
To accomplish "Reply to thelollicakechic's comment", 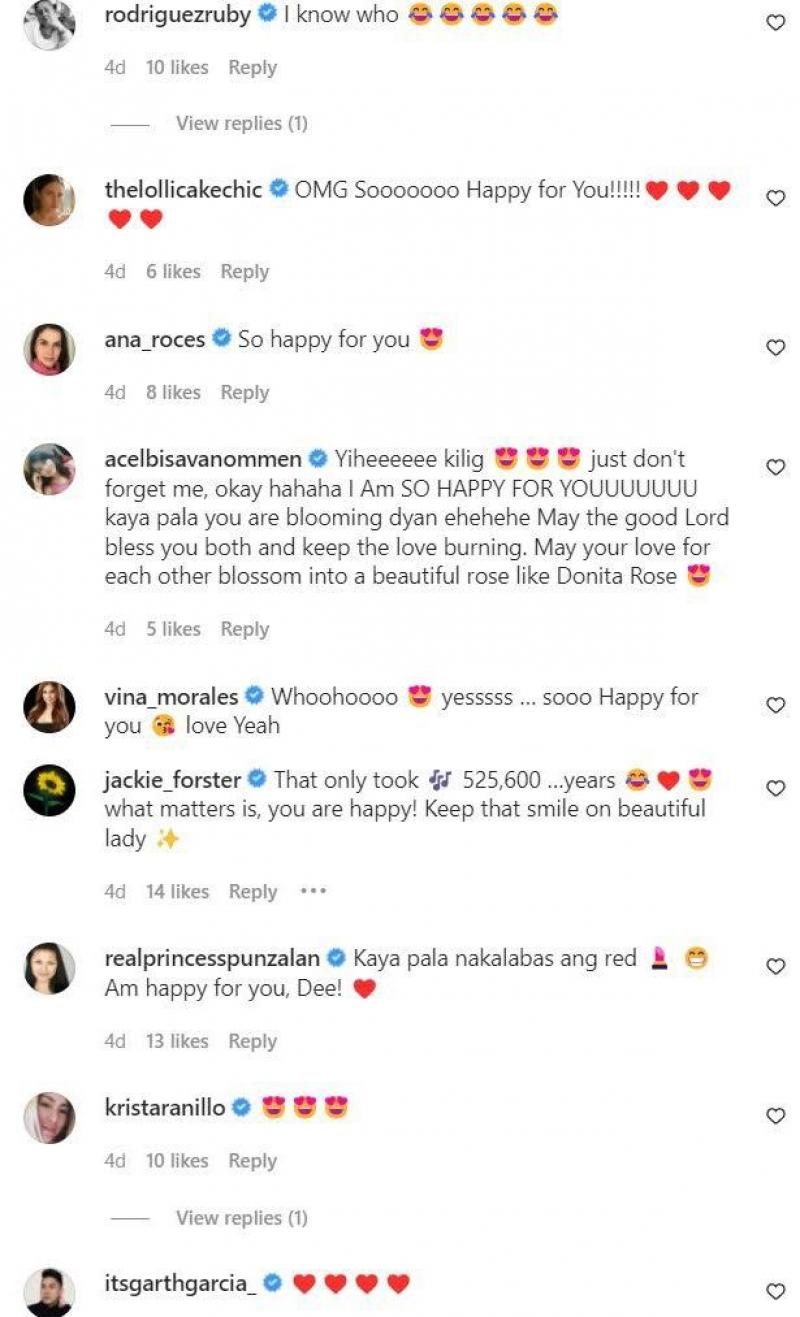I will click(x=245, y=271).
